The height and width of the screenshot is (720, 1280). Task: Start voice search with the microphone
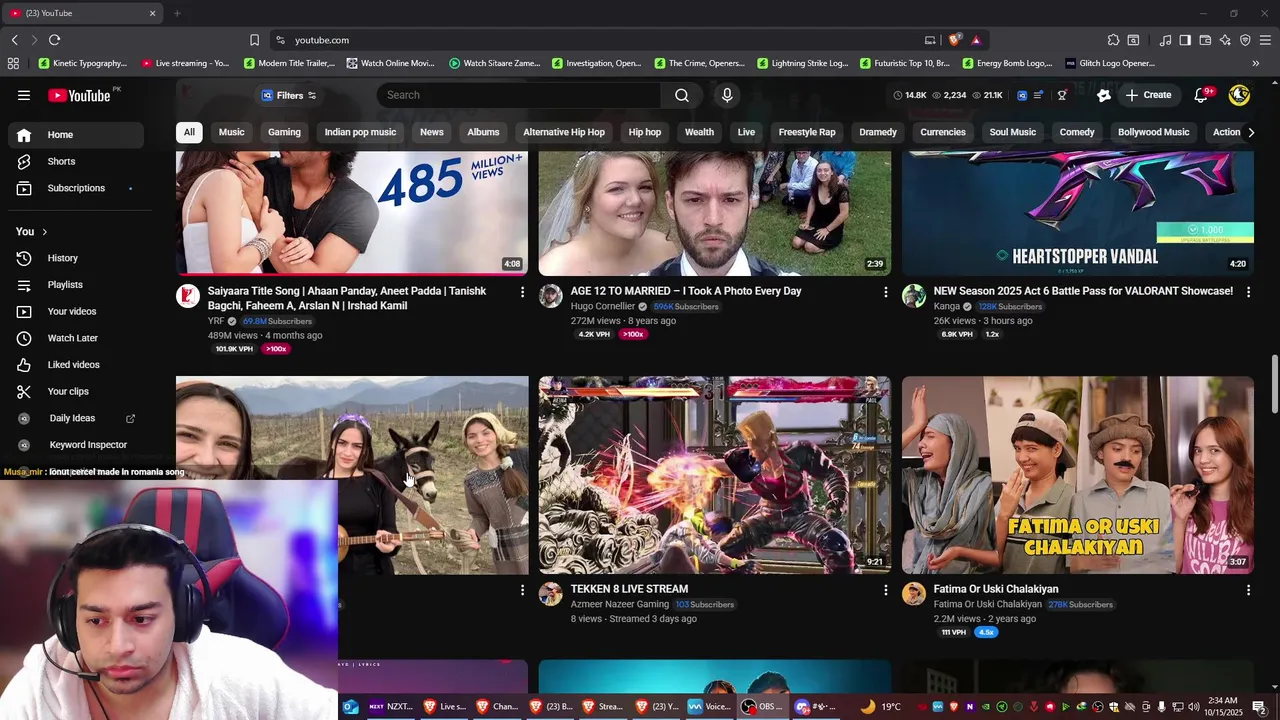727,95
